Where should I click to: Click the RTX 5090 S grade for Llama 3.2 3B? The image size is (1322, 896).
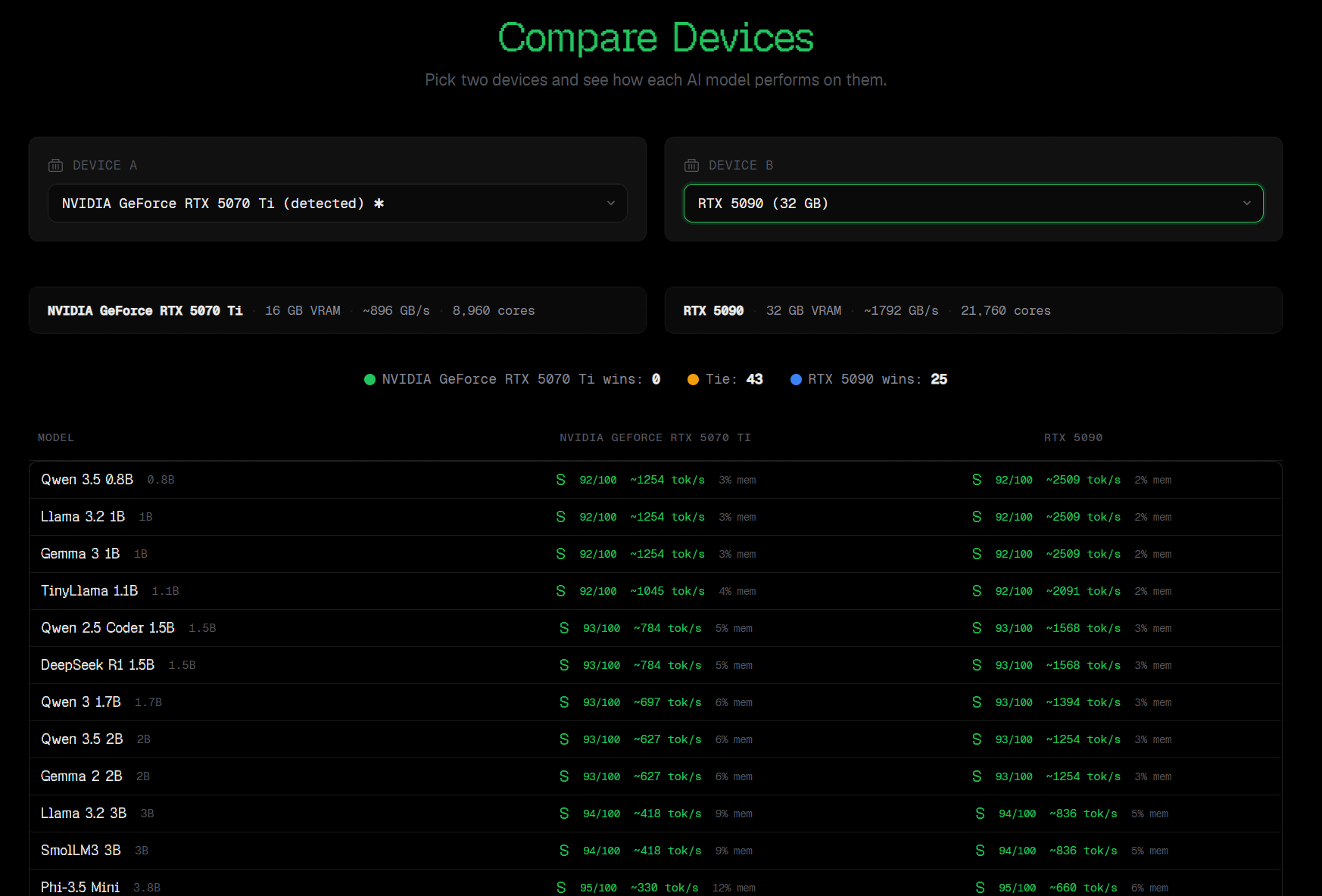[980, 814]
